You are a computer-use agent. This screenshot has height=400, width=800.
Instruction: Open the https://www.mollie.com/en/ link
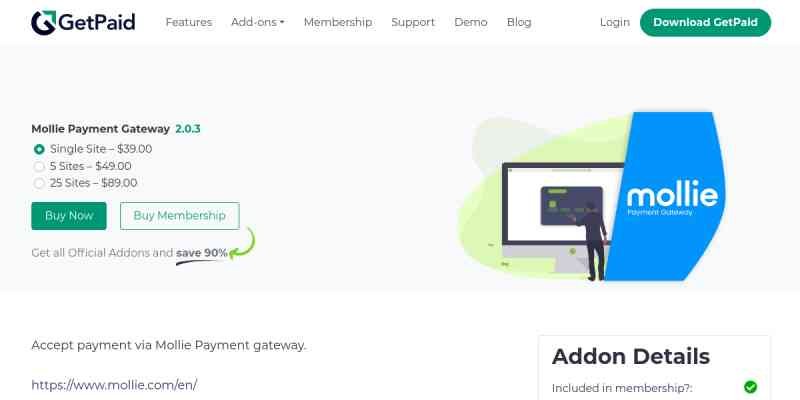click(114, 385)
